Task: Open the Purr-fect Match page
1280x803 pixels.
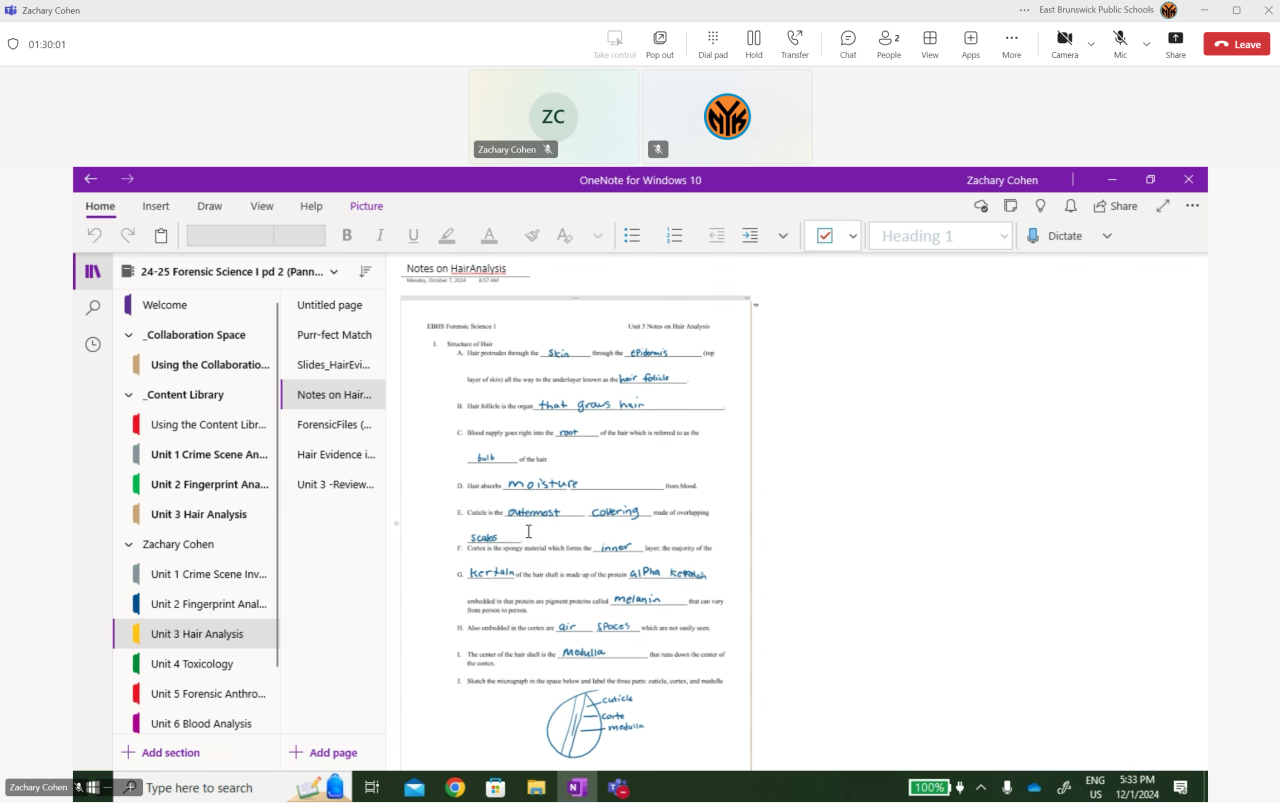Action: tap(334, 335)
